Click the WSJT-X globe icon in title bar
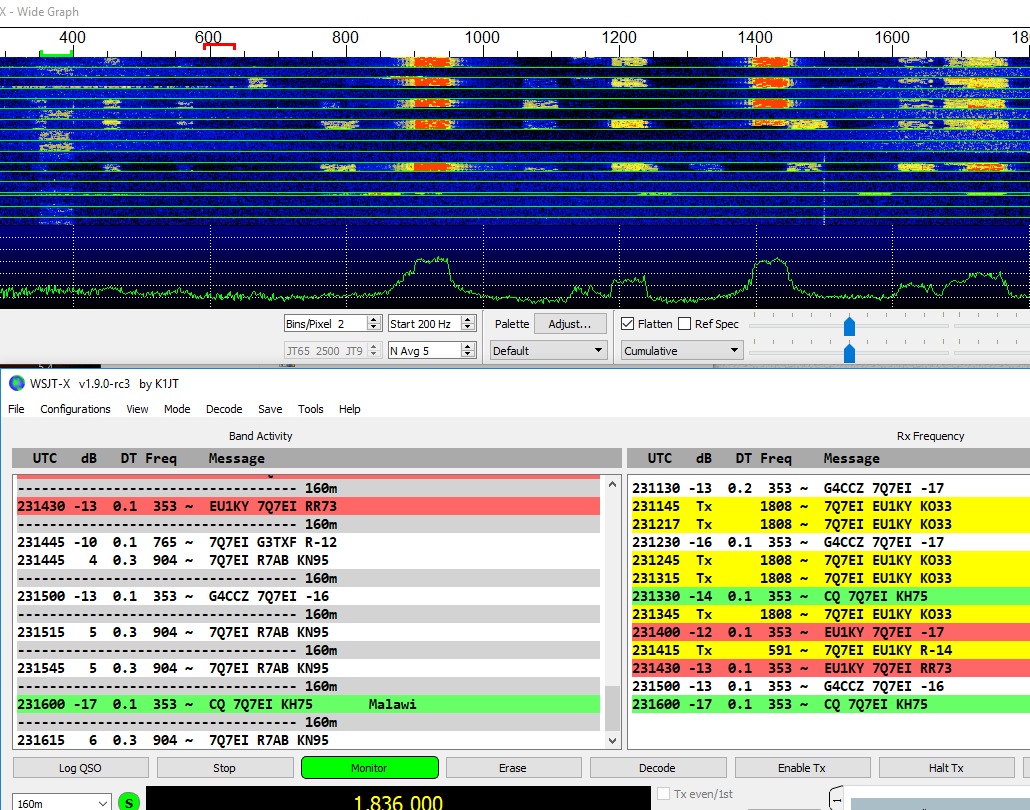 click(15, 384)
